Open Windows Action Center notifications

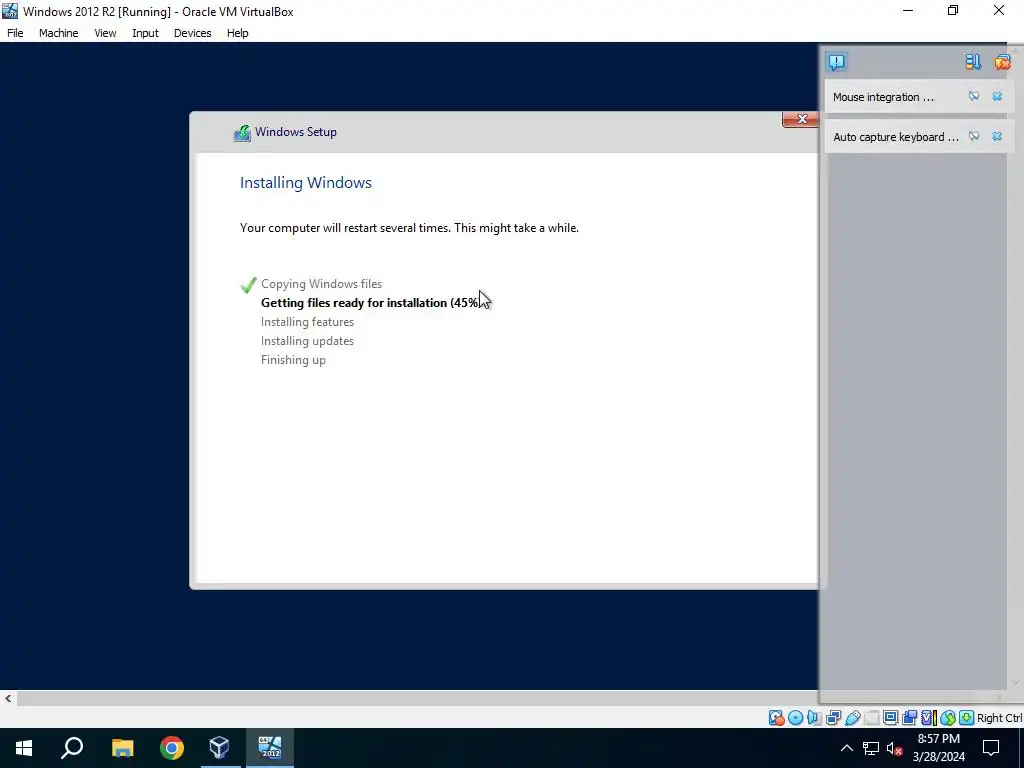(991, 748)
